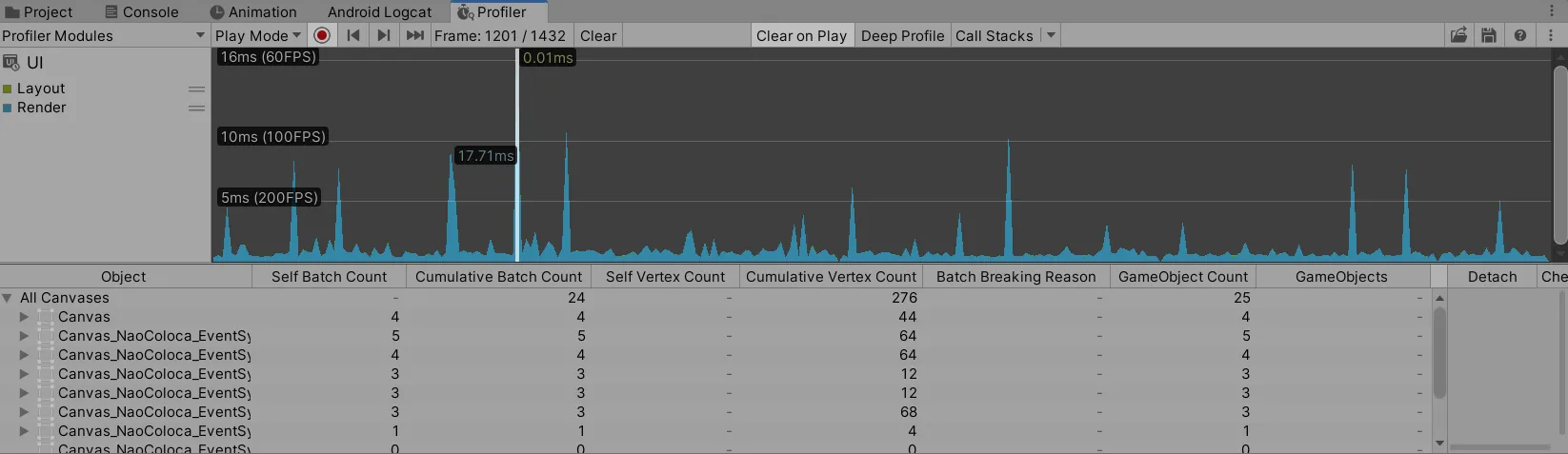Enable Deep Profile mode

tap(902, 35)
